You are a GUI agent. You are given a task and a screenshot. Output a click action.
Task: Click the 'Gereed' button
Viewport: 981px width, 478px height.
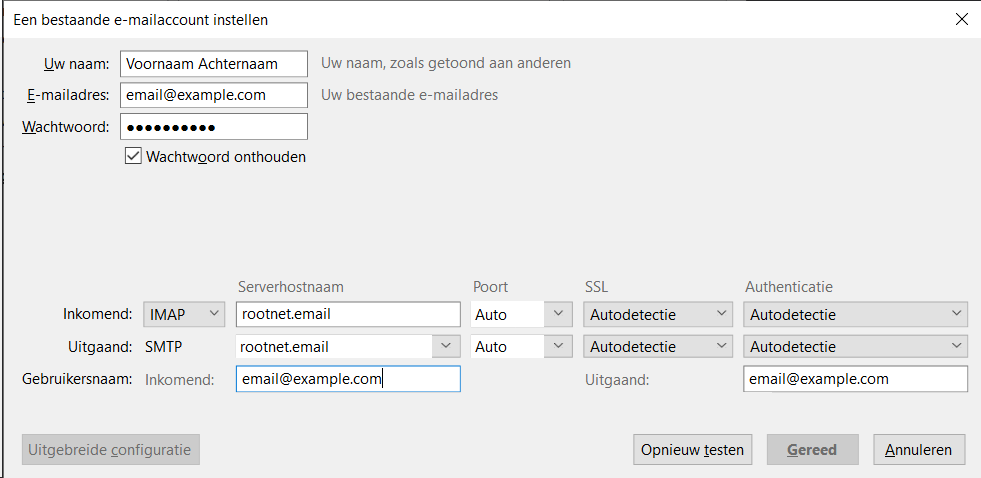click(811, 450)
